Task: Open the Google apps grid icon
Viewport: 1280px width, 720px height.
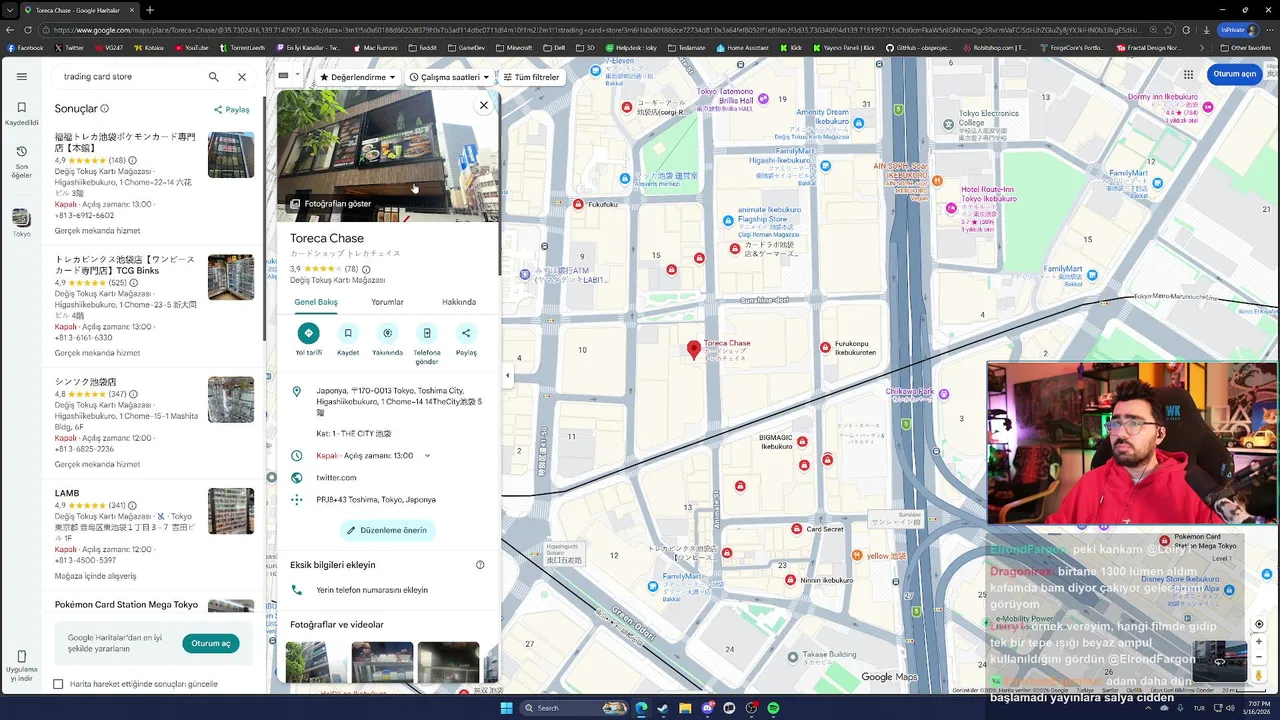Action: pyautogui.click(x=1188, y=74)
